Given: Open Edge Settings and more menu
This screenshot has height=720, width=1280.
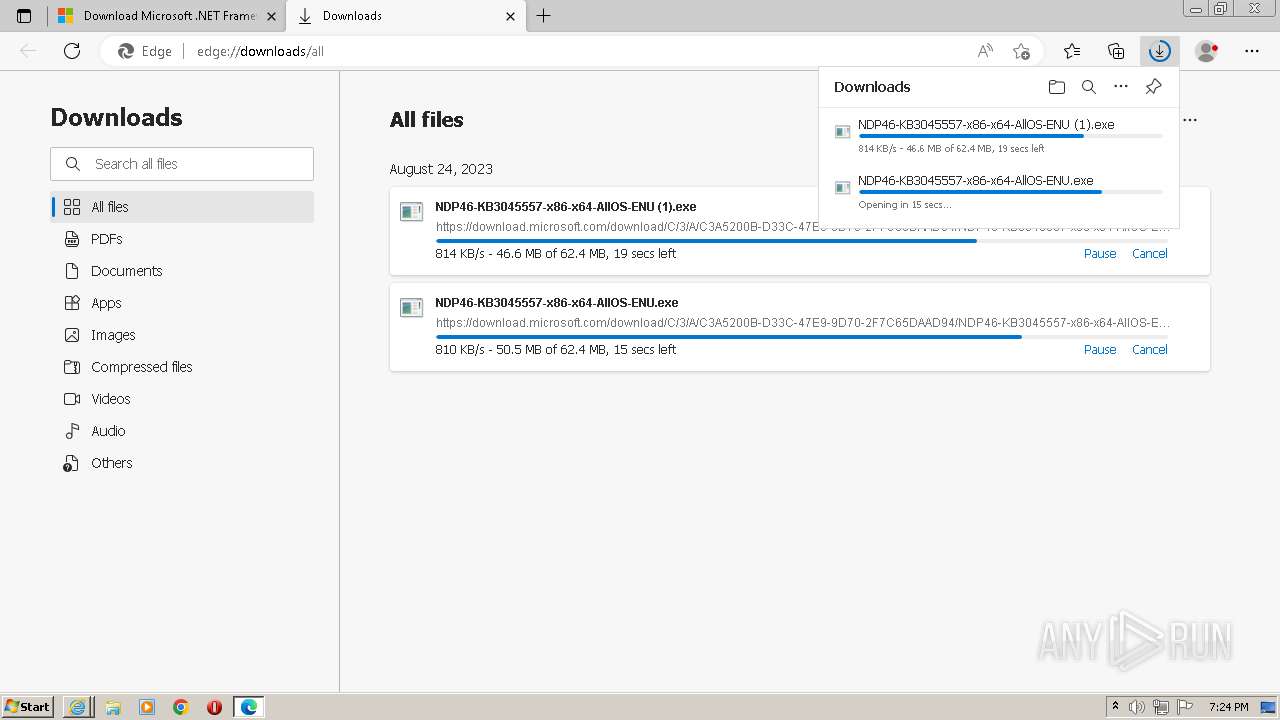Looking at the screenshot, I should [1252, 51].
